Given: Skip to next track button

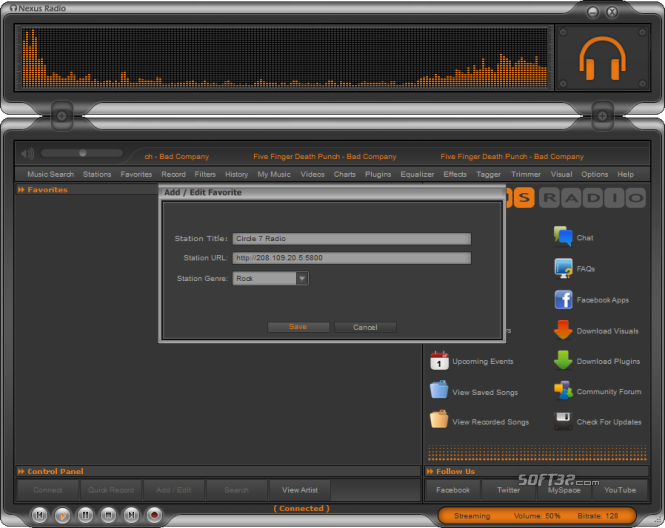Looking at the screenshot, I should 131,515.
